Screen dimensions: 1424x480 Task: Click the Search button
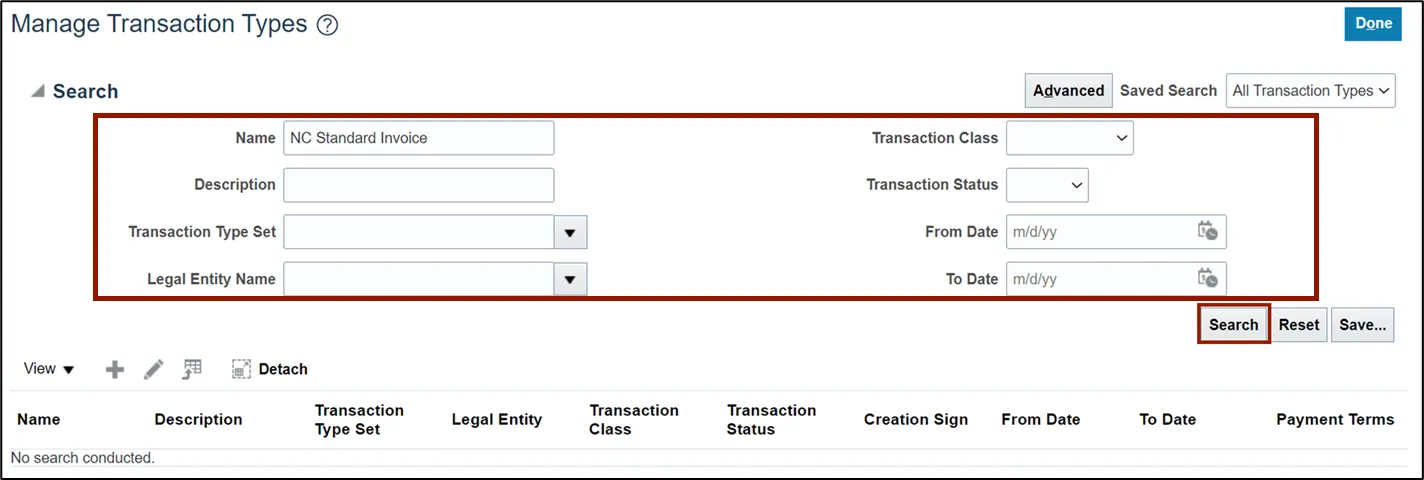(1233, 324)
